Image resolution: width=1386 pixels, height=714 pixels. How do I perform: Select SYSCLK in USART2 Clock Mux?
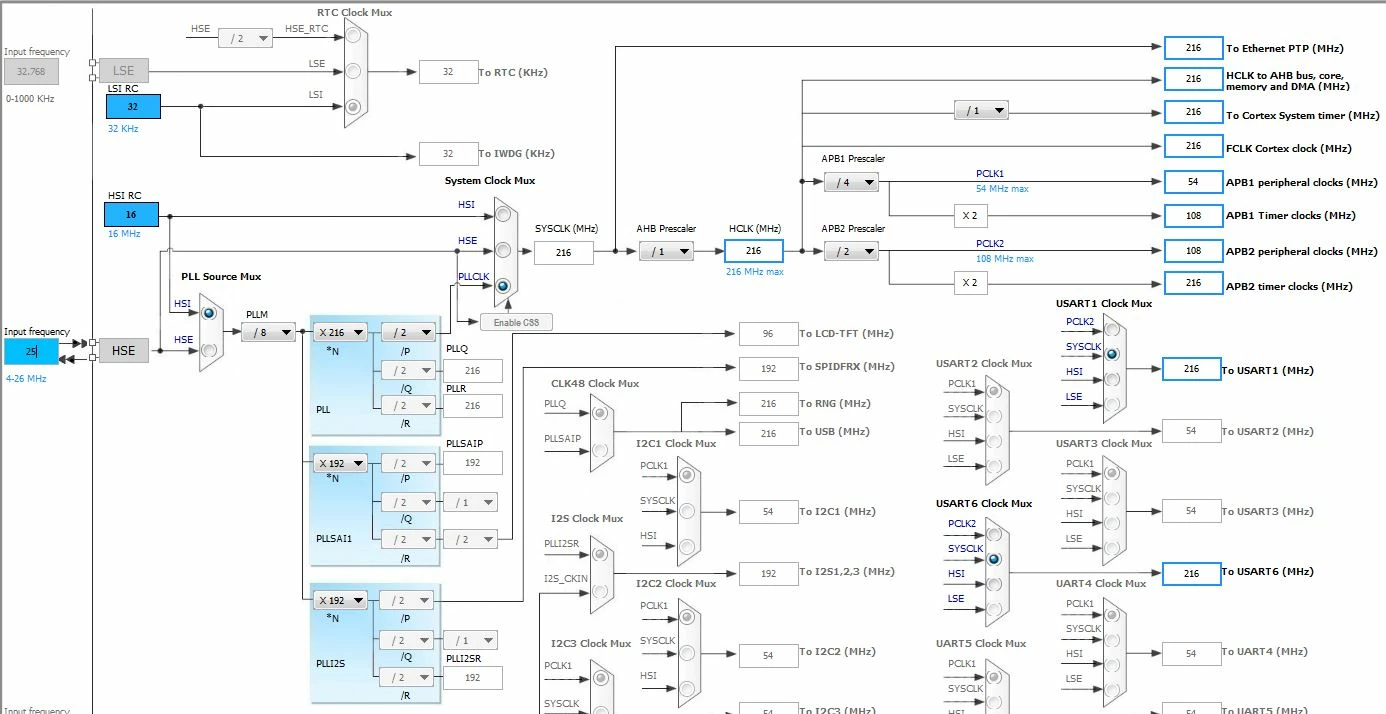[994, 418]
